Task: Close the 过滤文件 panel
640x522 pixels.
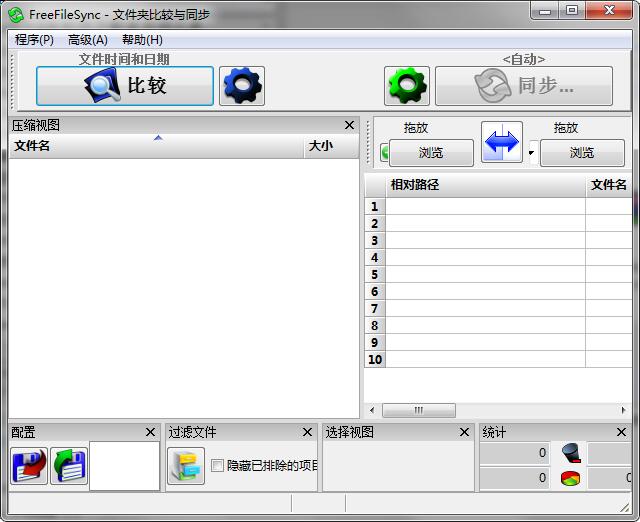Action: pyautogui.click(x=307, y=432)
